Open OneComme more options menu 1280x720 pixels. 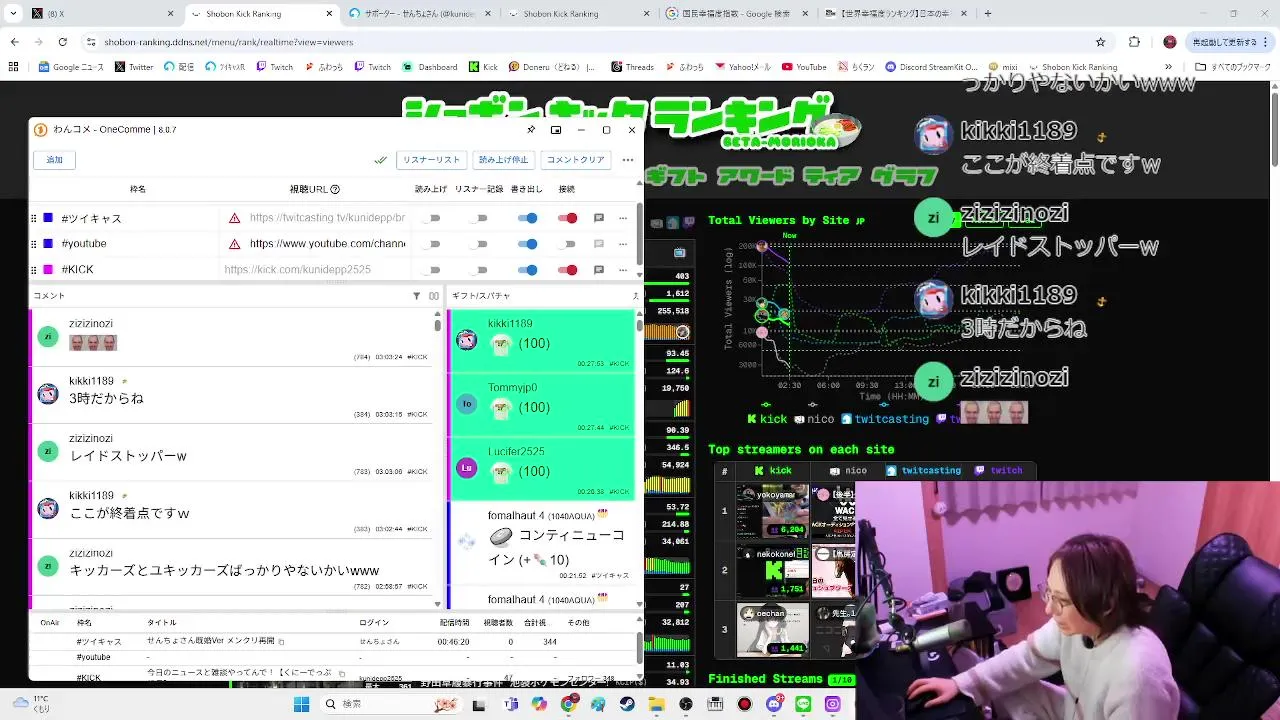628,160
